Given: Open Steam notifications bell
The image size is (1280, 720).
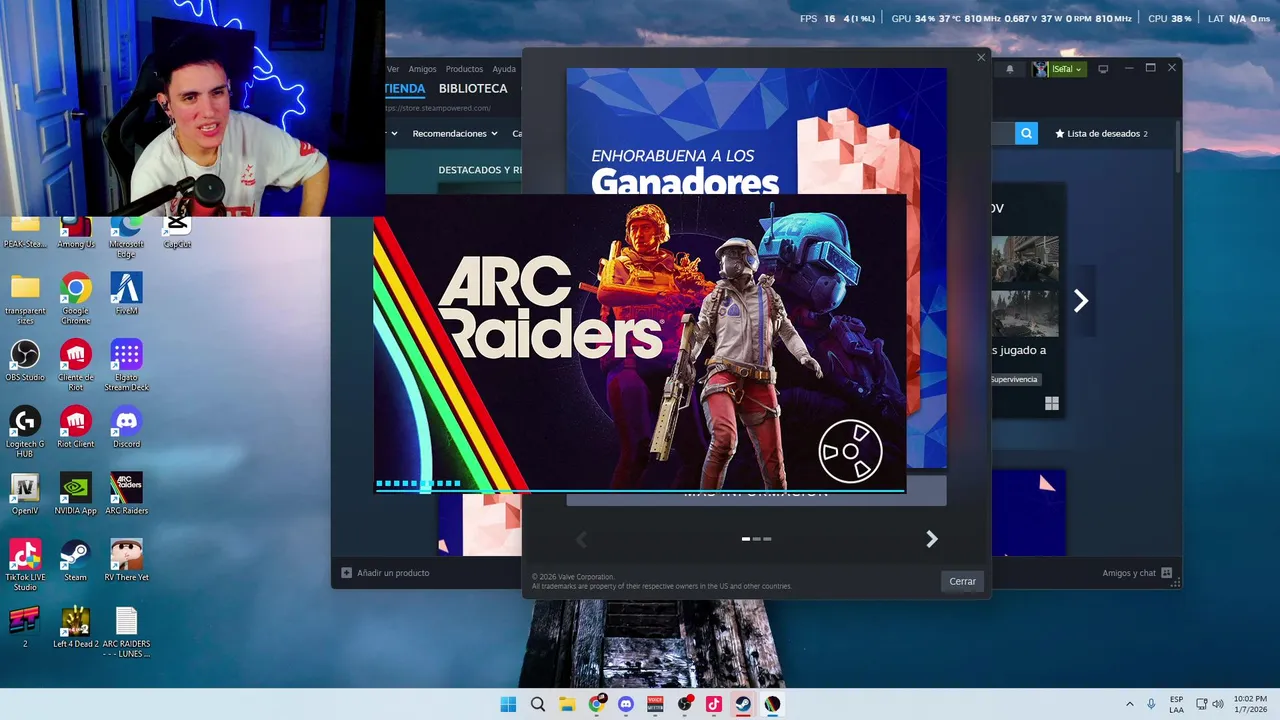Looking at the screenshot, I should point(1010,69).
